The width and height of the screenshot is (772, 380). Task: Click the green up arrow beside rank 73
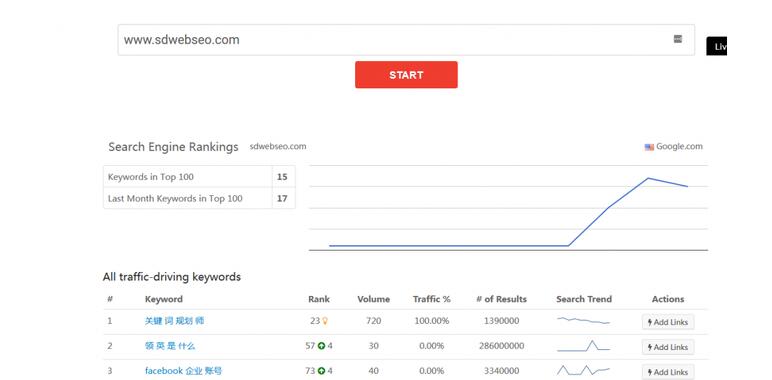point(321,371)
